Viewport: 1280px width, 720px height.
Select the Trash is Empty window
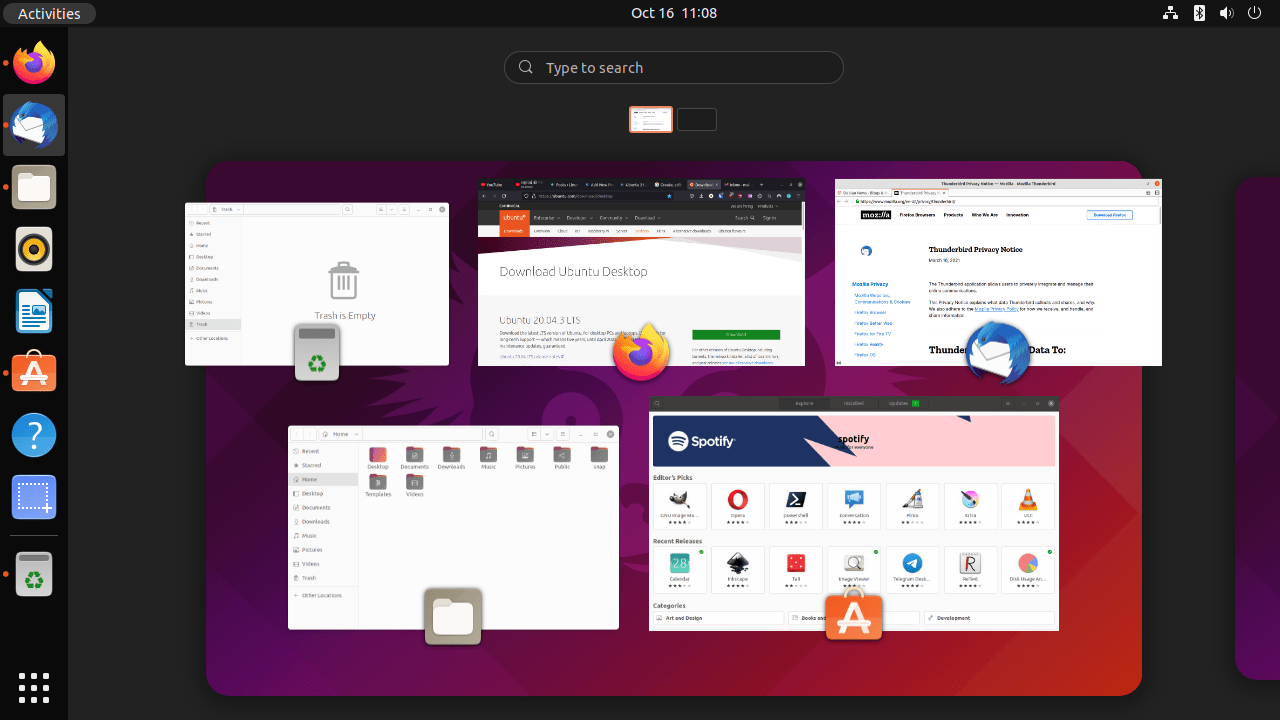click(316, 283)
